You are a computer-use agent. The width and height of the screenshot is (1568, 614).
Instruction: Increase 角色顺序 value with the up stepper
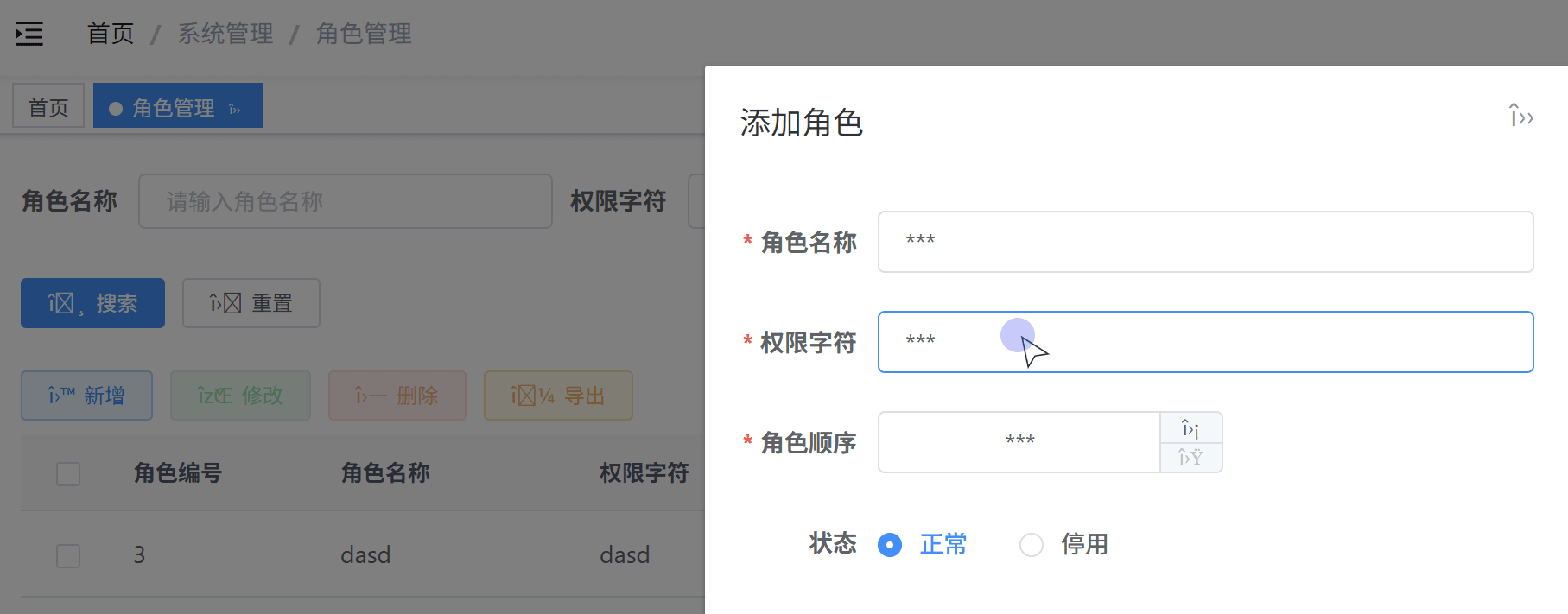(x=1190, y=427)
